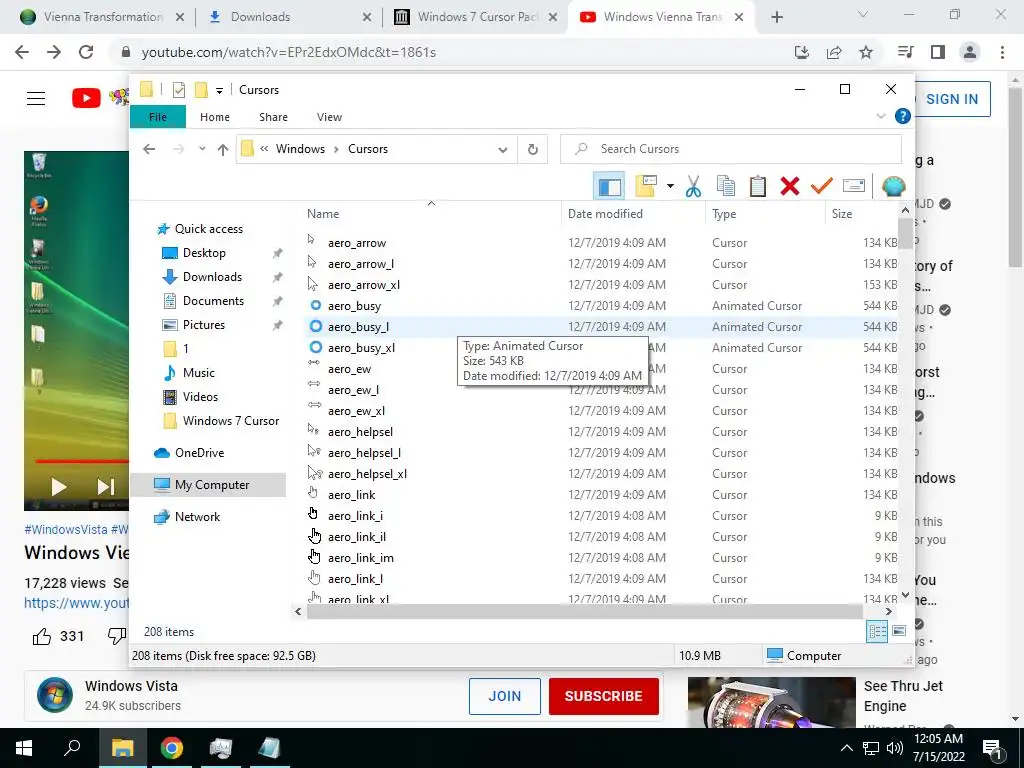The image size is (1024, 768).
Task: Select Network in navigation pane
Action: click(x=197, y=517)
